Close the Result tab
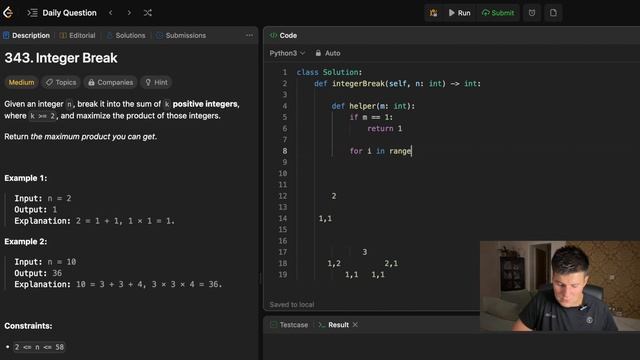This screenshot has width=640, height=360. coord(355,325)
